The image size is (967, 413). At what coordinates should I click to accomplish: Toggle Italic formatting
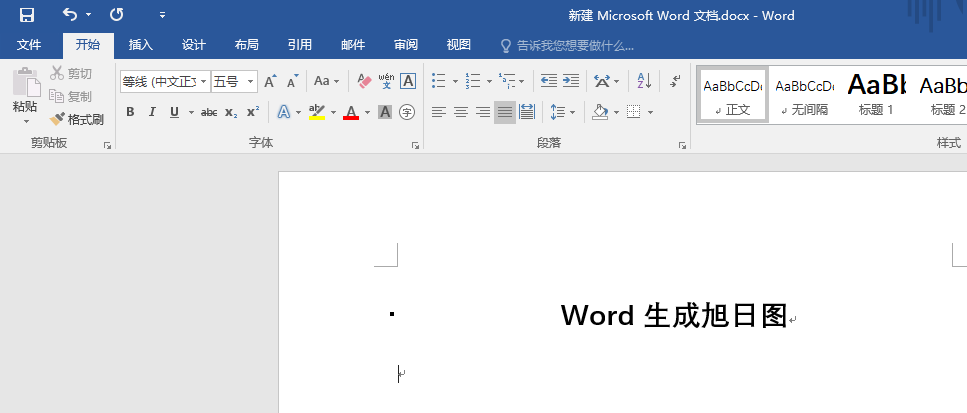152,112
